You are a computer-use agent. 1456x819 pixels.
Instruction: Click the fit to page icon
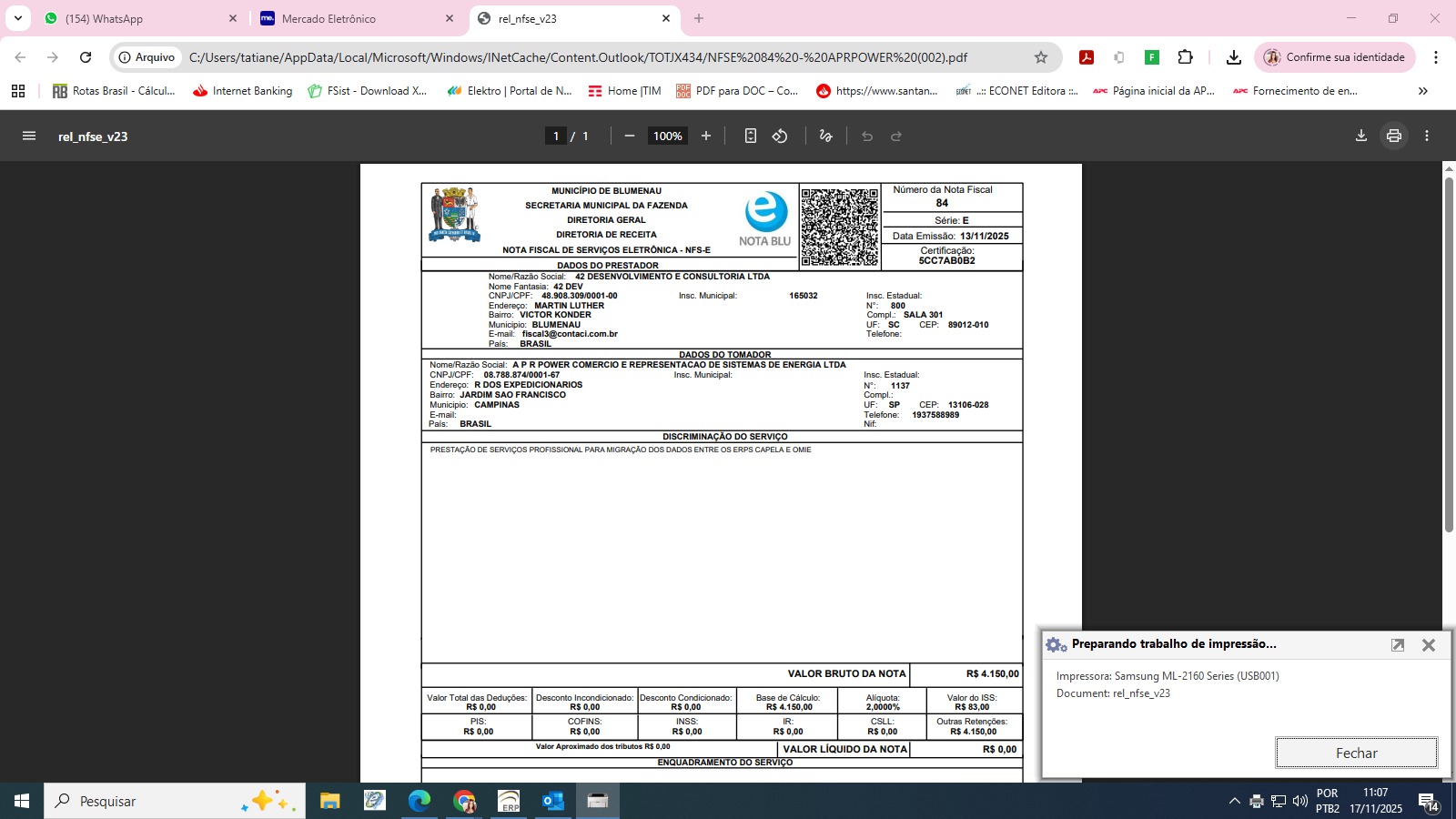click(x=750, y=136)
